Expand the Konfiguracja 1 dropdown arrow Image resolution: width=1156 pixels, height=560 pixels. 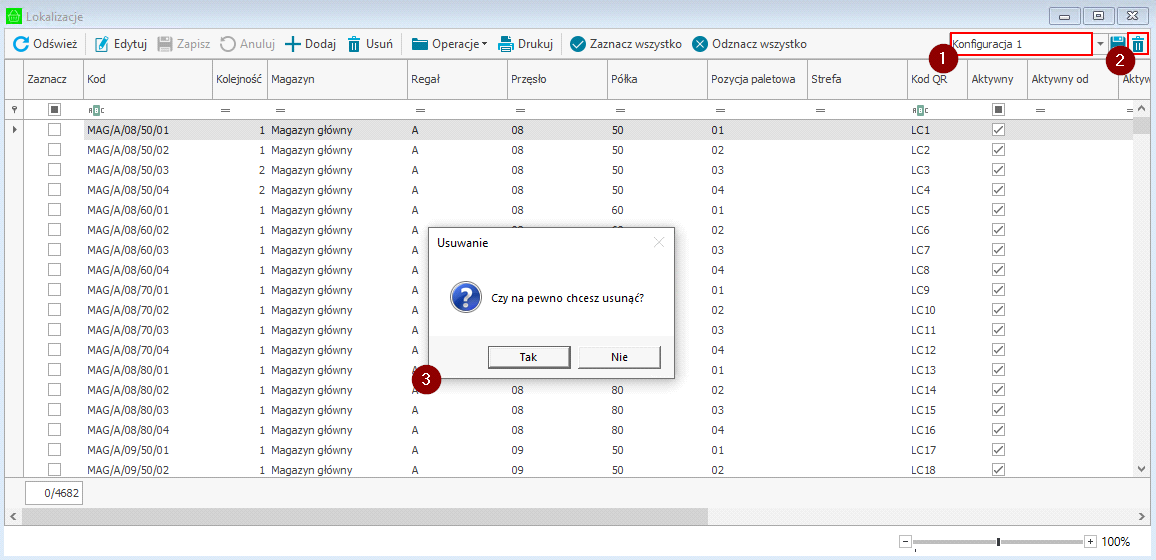pyautogui.click(x=1100, y=44)
